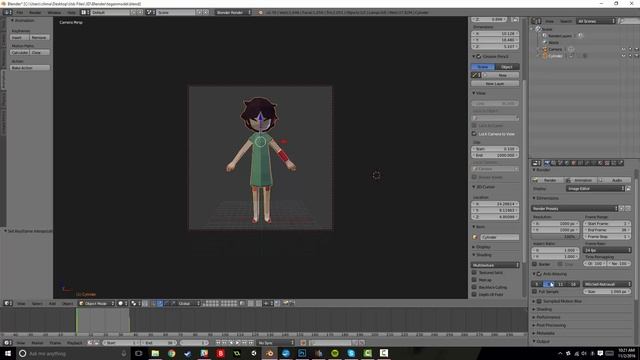Click the editor type icon in properties header
The width and height of the screenshot is (640, 360).
click(536, 163)
